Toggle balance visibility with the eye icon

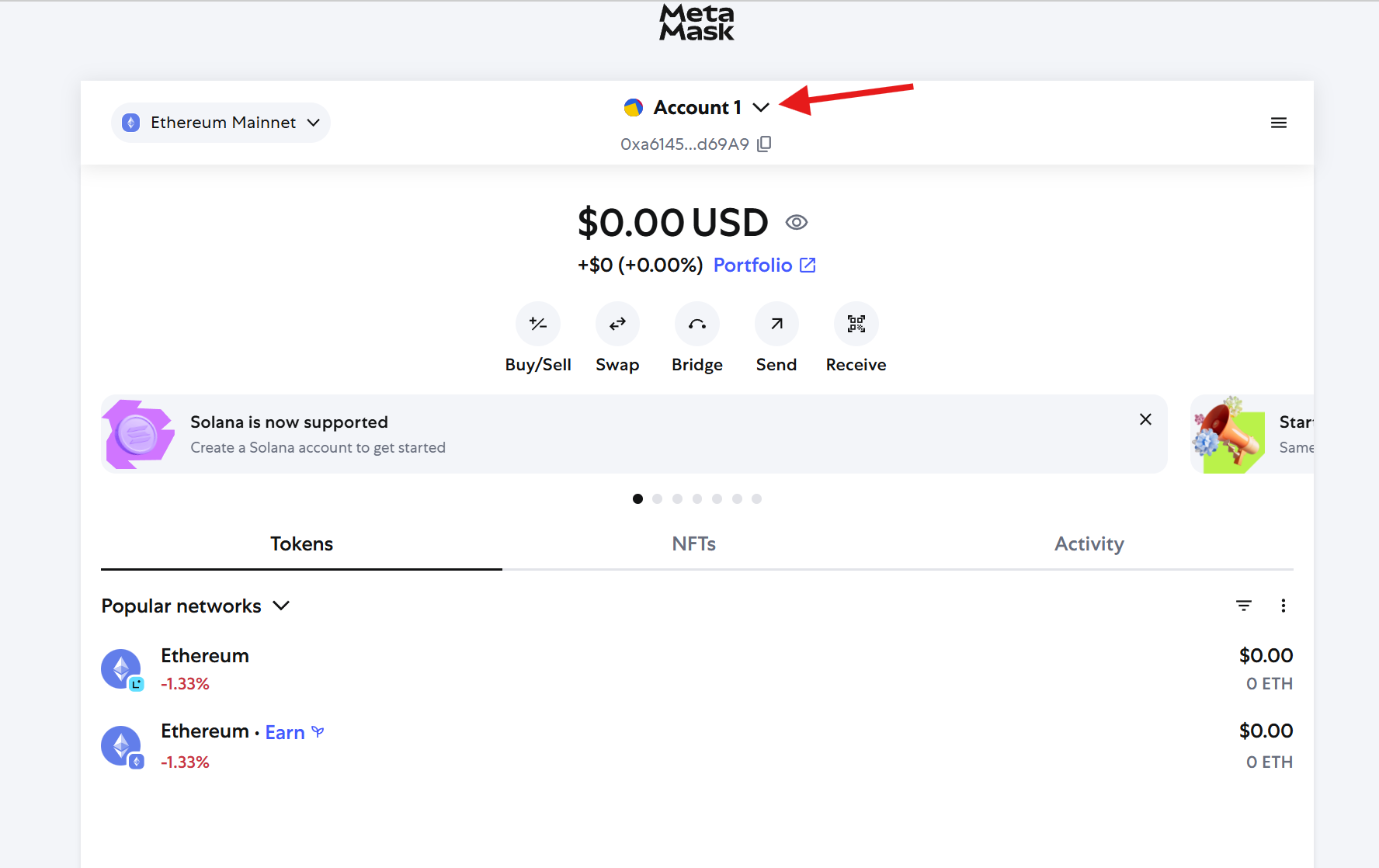[x=797, y=223]
